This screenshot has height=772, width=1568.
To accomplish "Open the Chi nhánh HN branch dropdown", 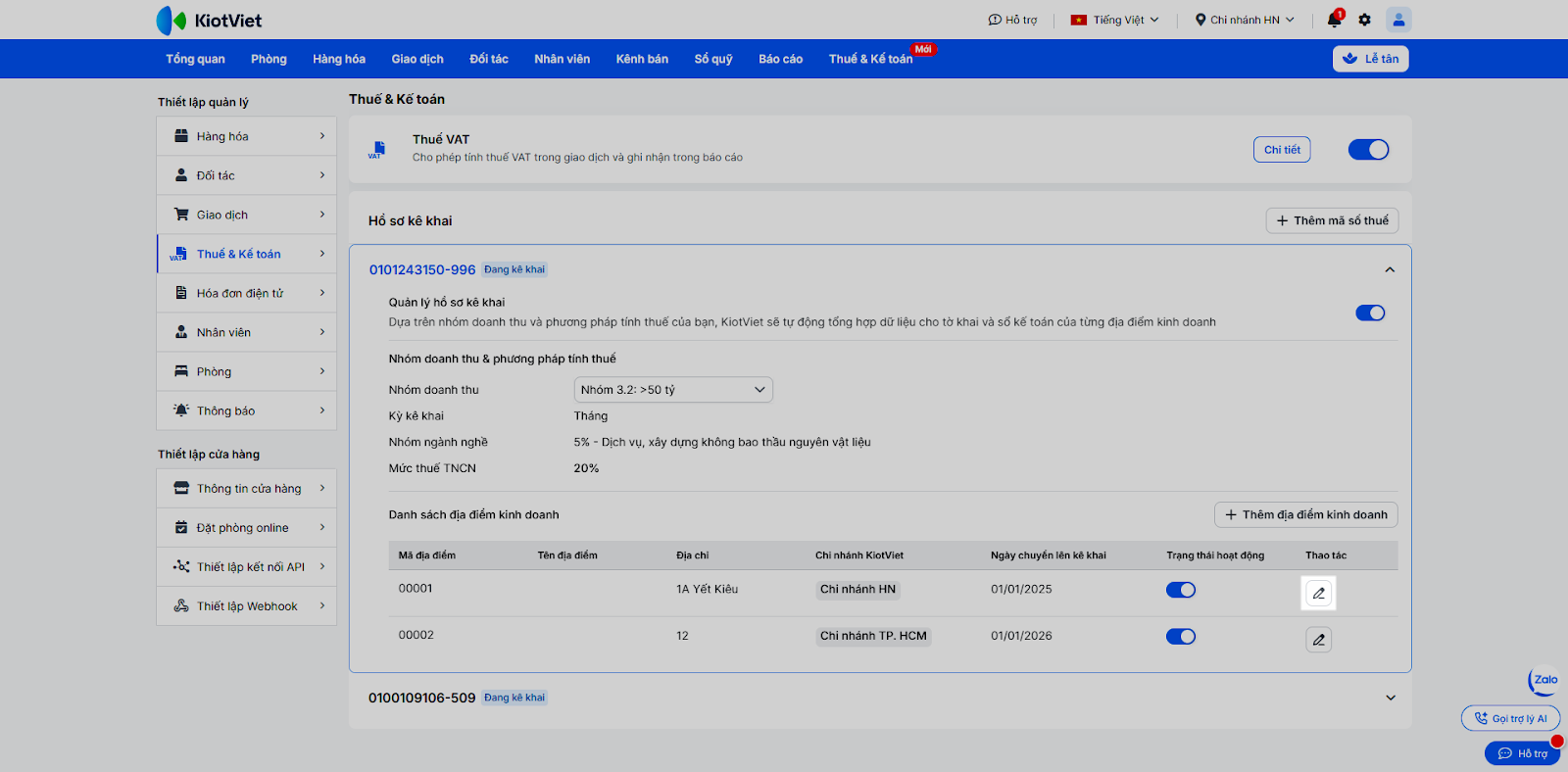I will (x=1245, y=20).
